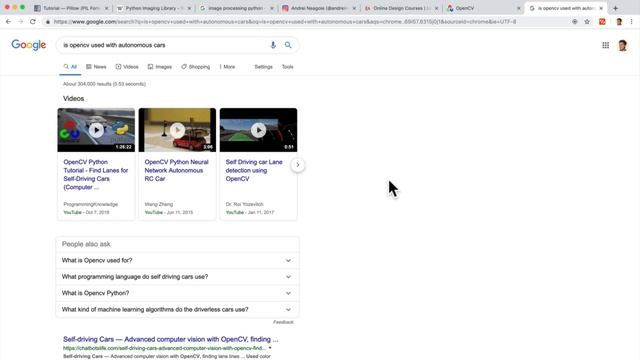
Task: Open the red extension icon in toolbar
Action: click(x=602, y=22)
